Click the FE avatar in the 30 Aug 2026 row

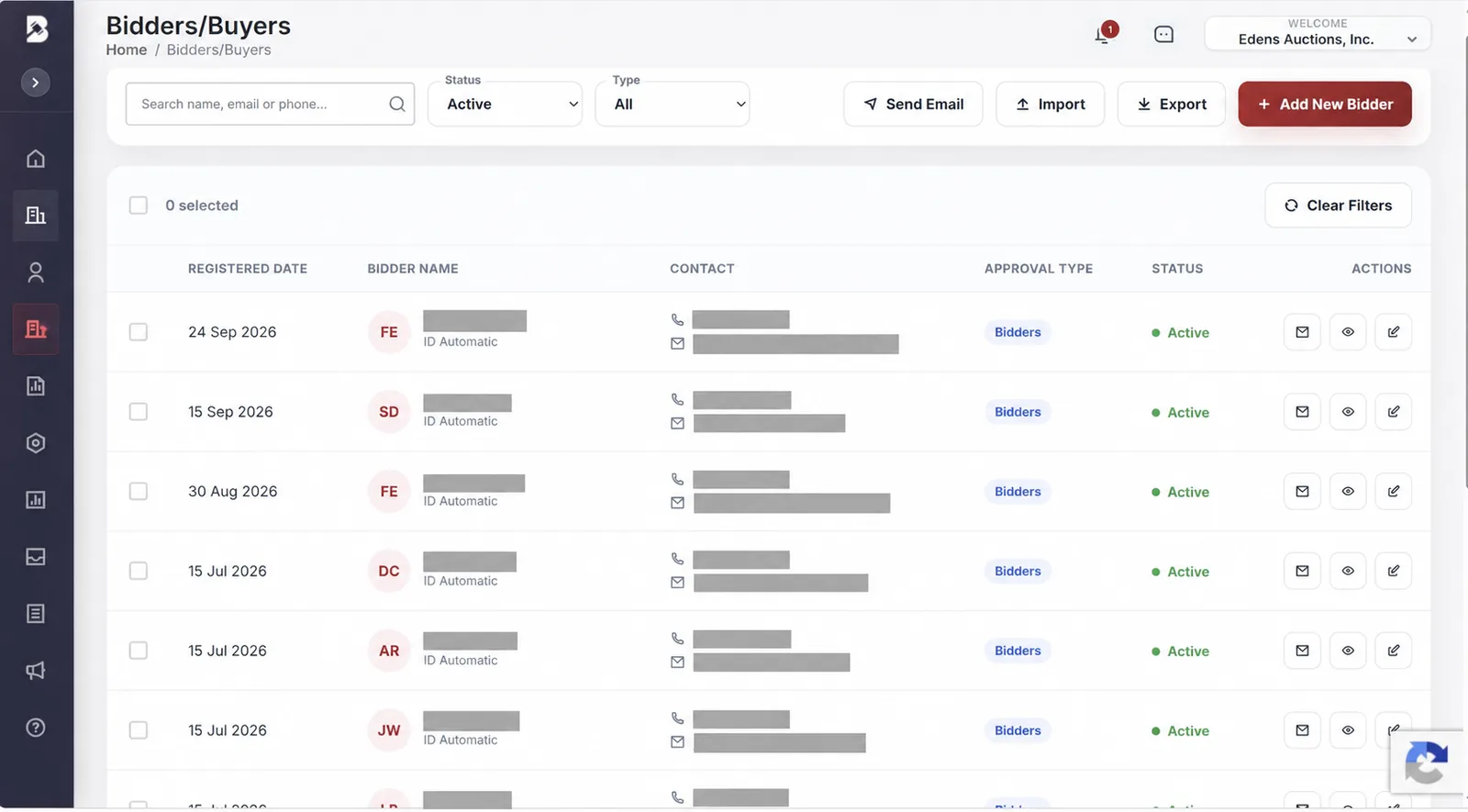[389, 492]
